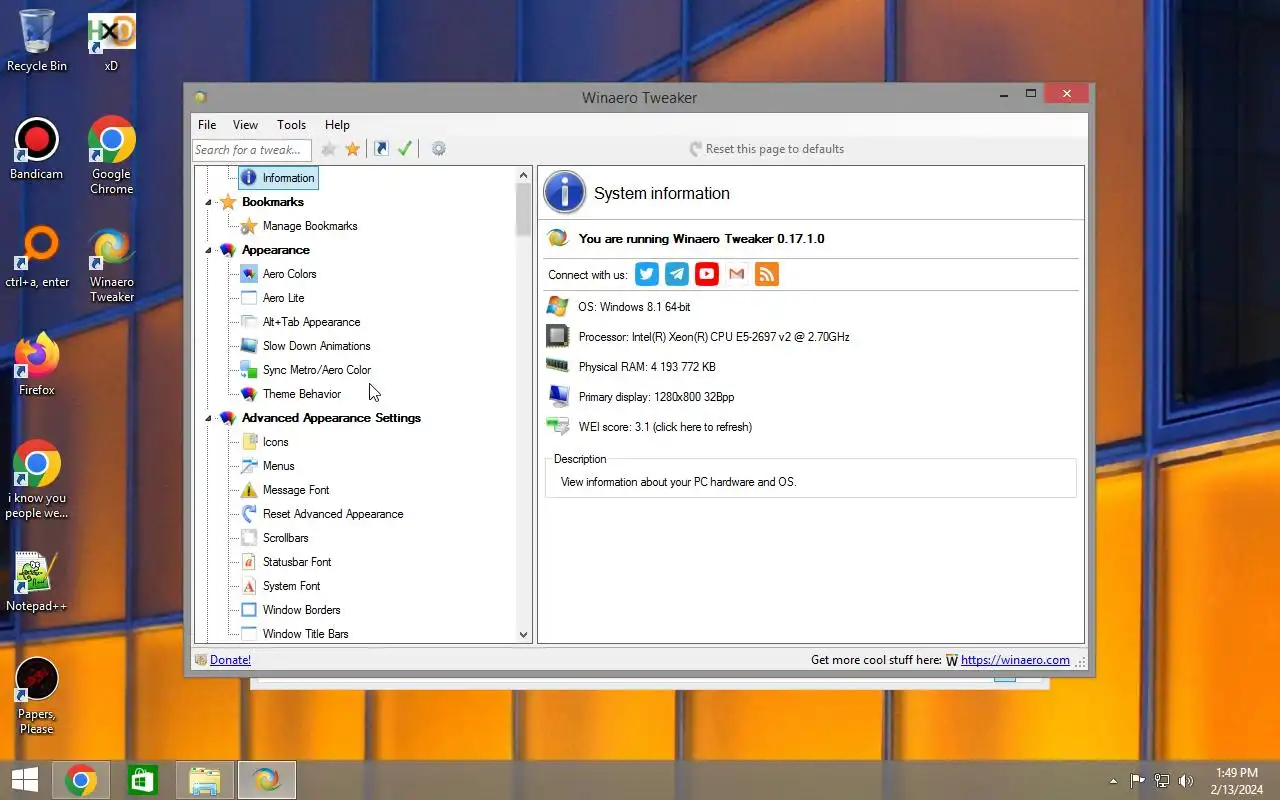The height and width of the screenshot is (800, 1280).
Task: Collapse the Bookmarks tree group
Action: point(209,203)
